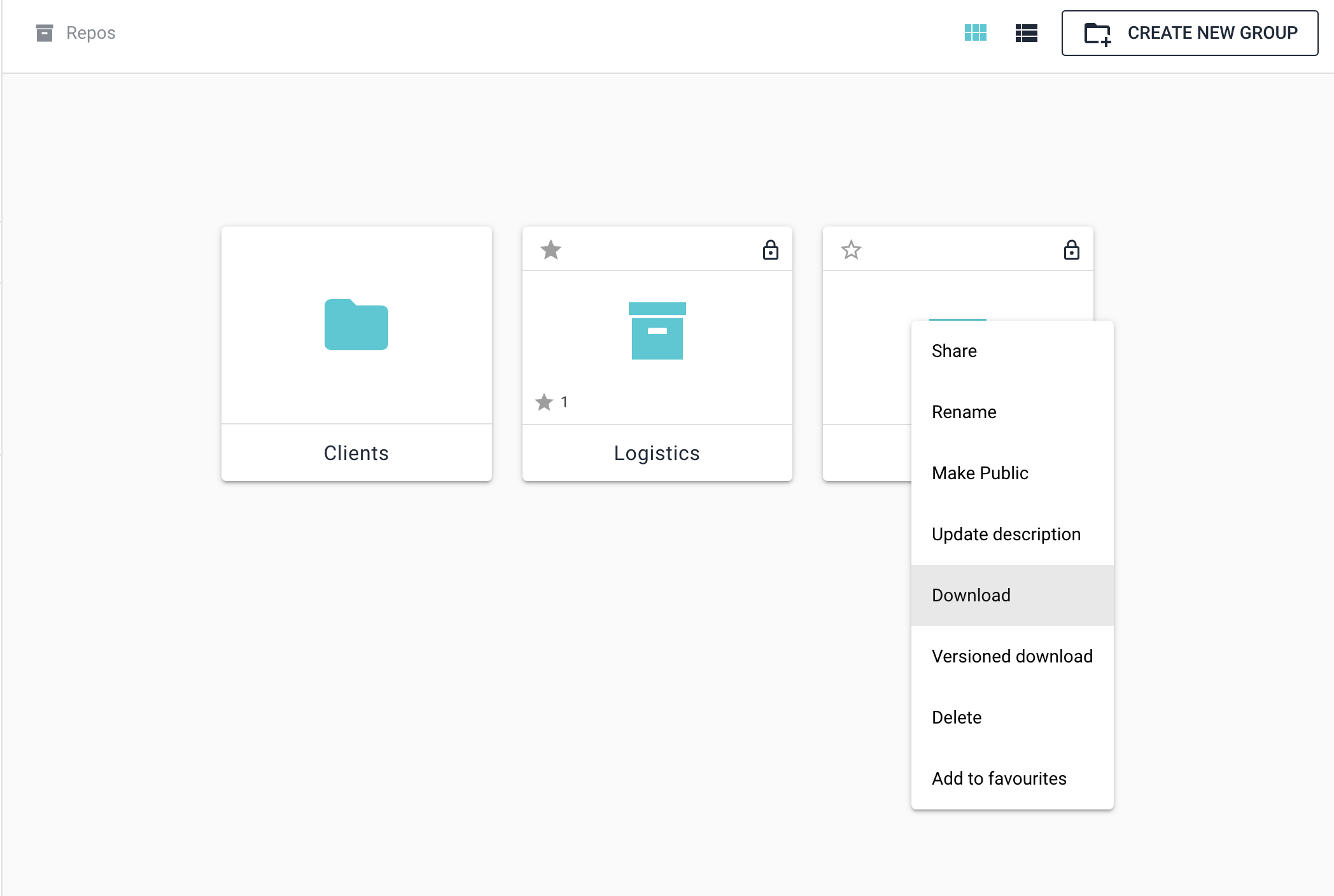Click the Create New Group button
1334x896 pixels.
1190,33
